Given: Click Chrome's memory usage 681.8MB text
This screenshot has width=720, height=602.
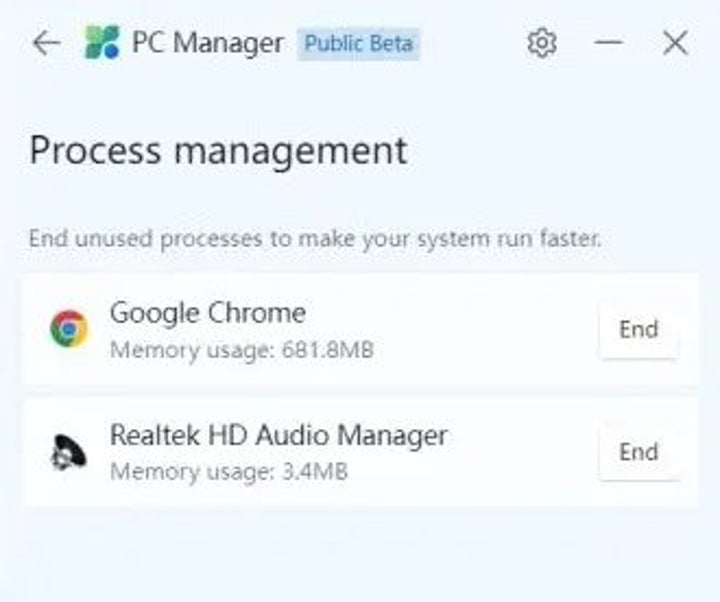Looking at the screenshot, I should pos(241,351).
